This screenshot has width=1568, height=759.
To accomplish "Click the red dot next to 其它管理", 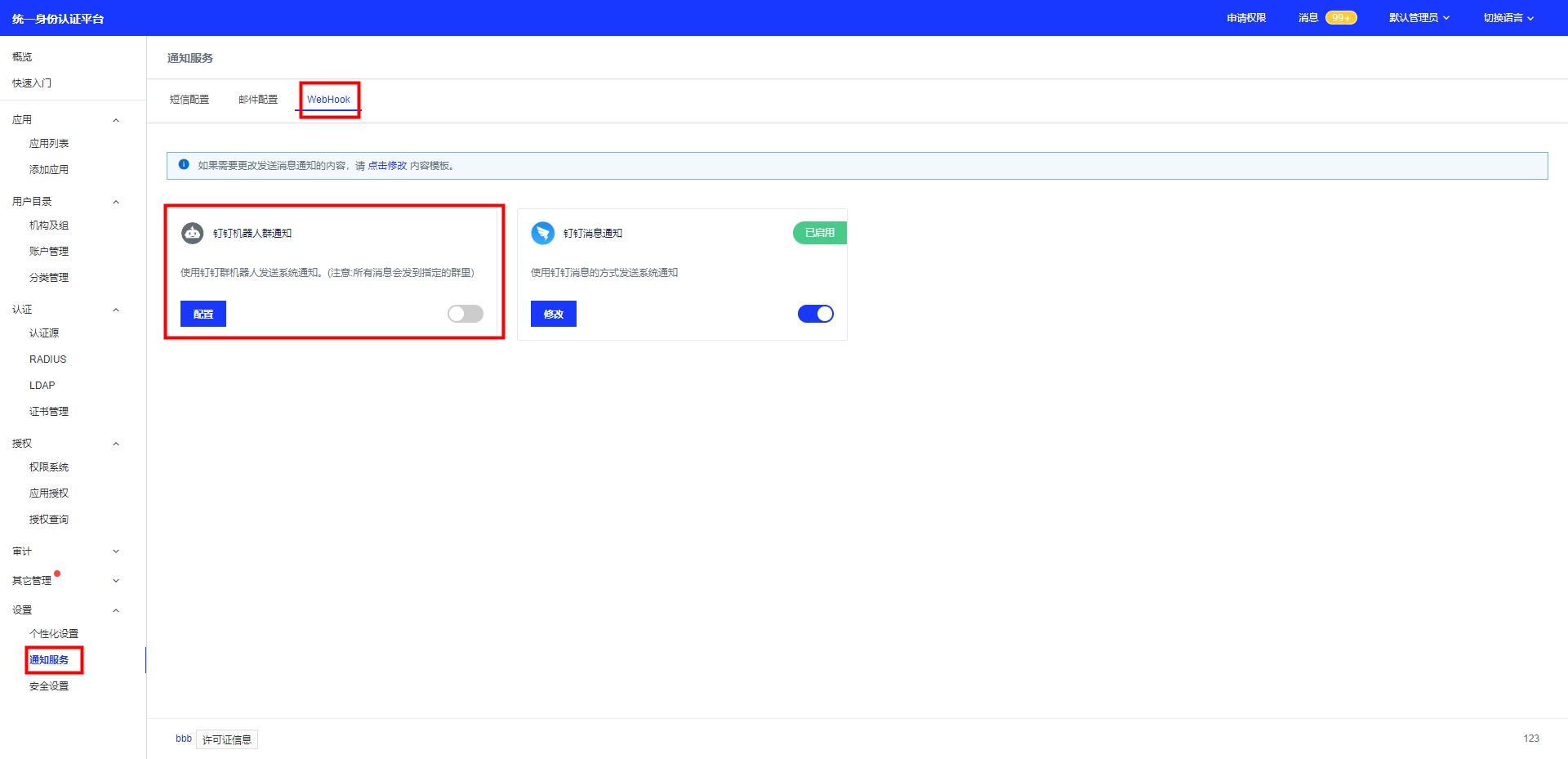I will click(x=57, y=574).
